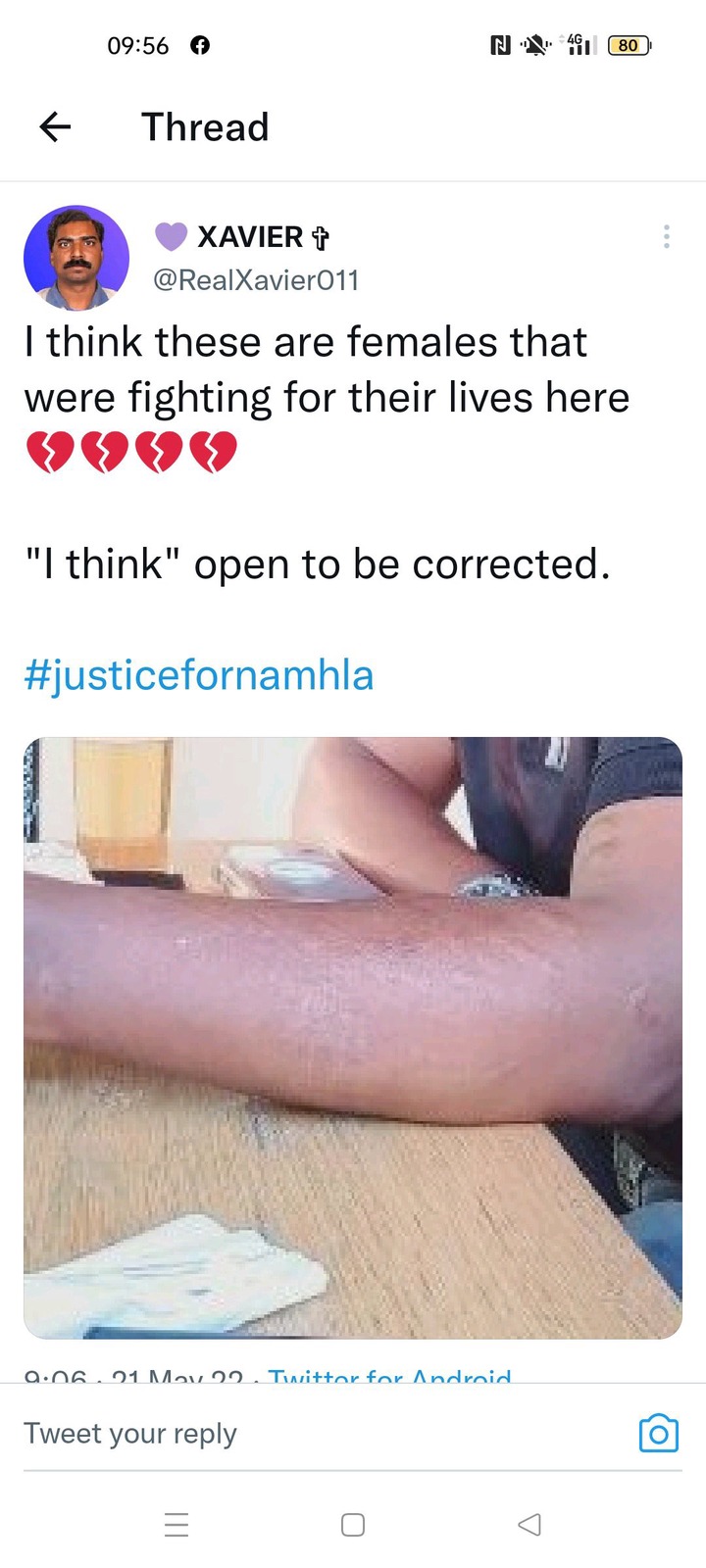Screen dimensions: 706x1568
Task: Tap the Android recent apps menu icon
Action: pyautogui.click(x=176, y=1525)
